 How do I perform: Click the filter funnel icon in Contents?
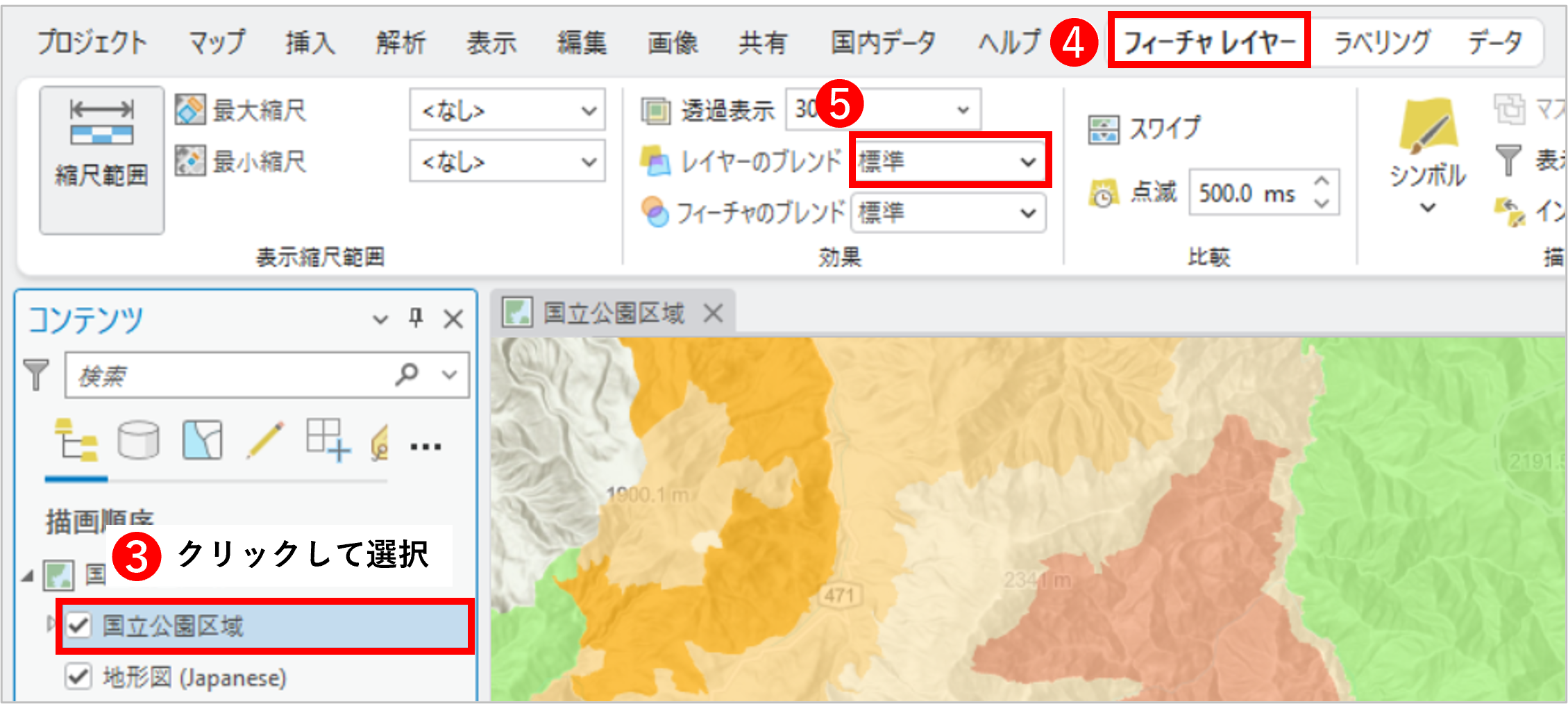click(36, 375)
